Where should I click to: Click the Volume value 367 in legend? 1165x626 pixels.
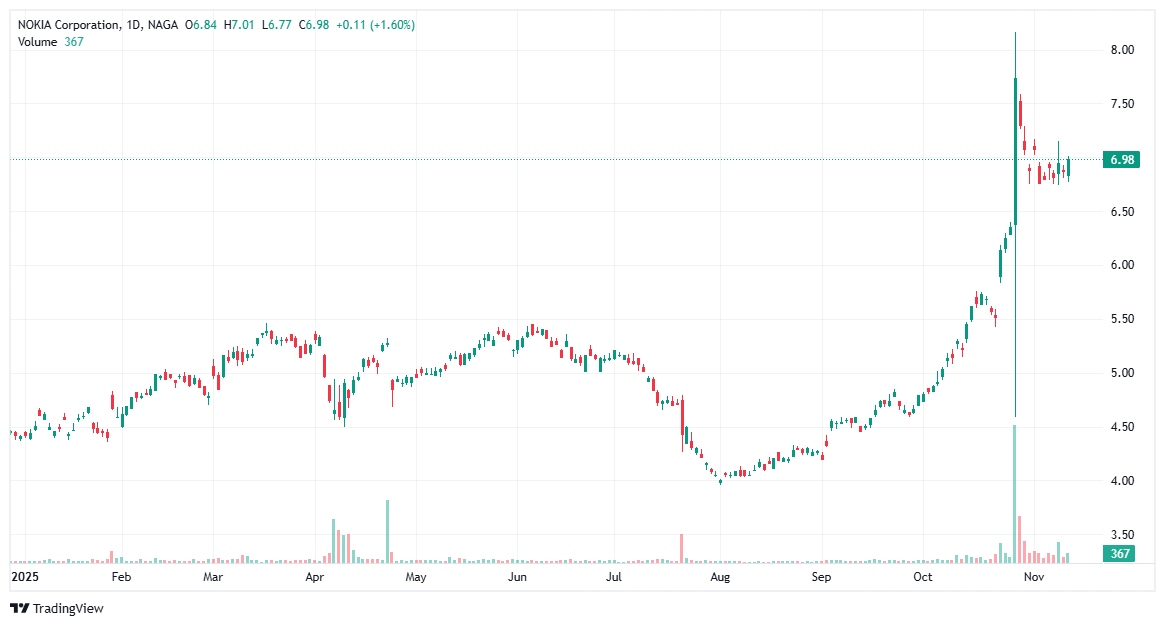tap(72, 42)
